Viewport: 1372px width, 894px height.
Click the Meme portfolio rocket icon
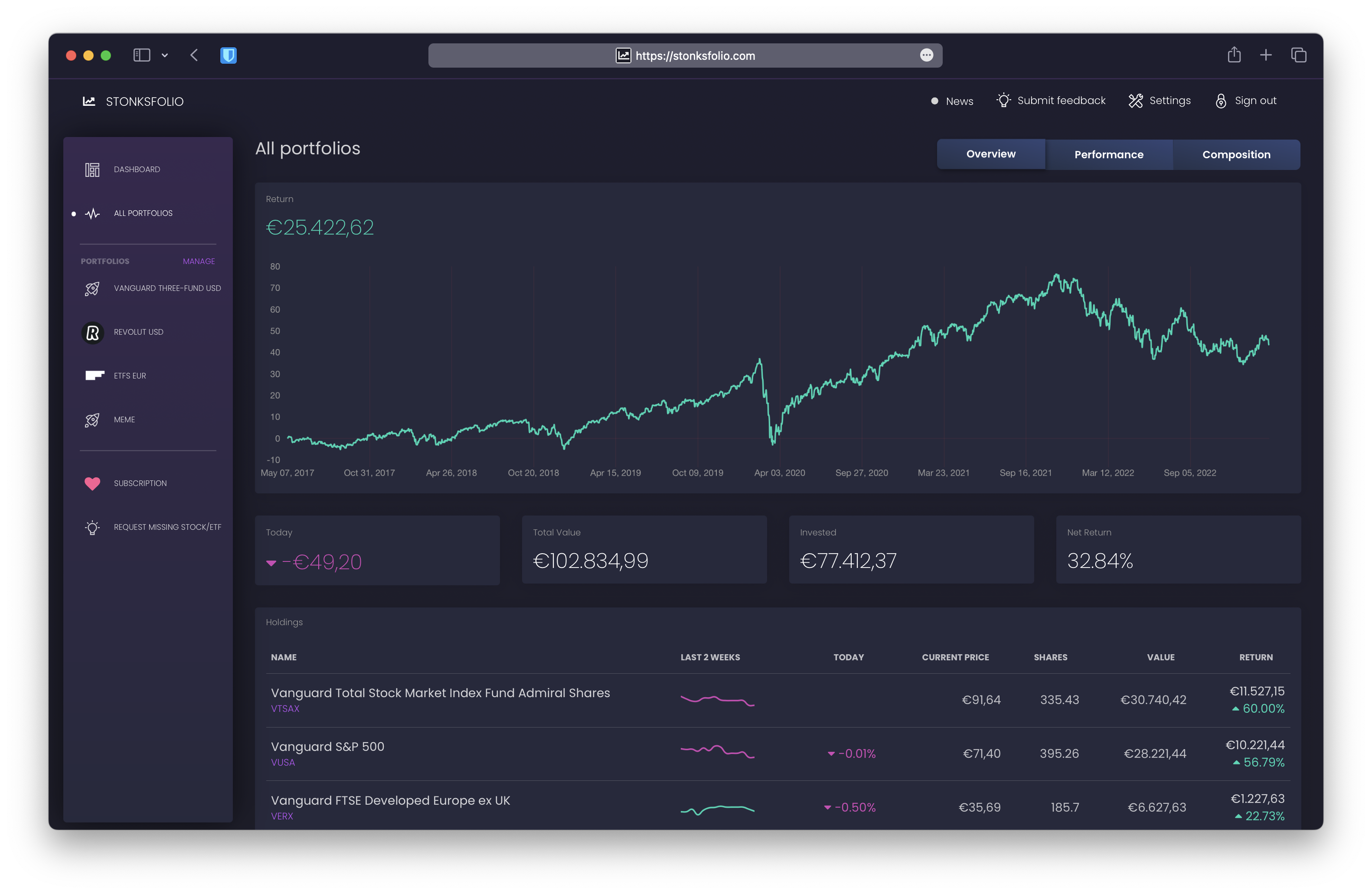pos(92,420)
